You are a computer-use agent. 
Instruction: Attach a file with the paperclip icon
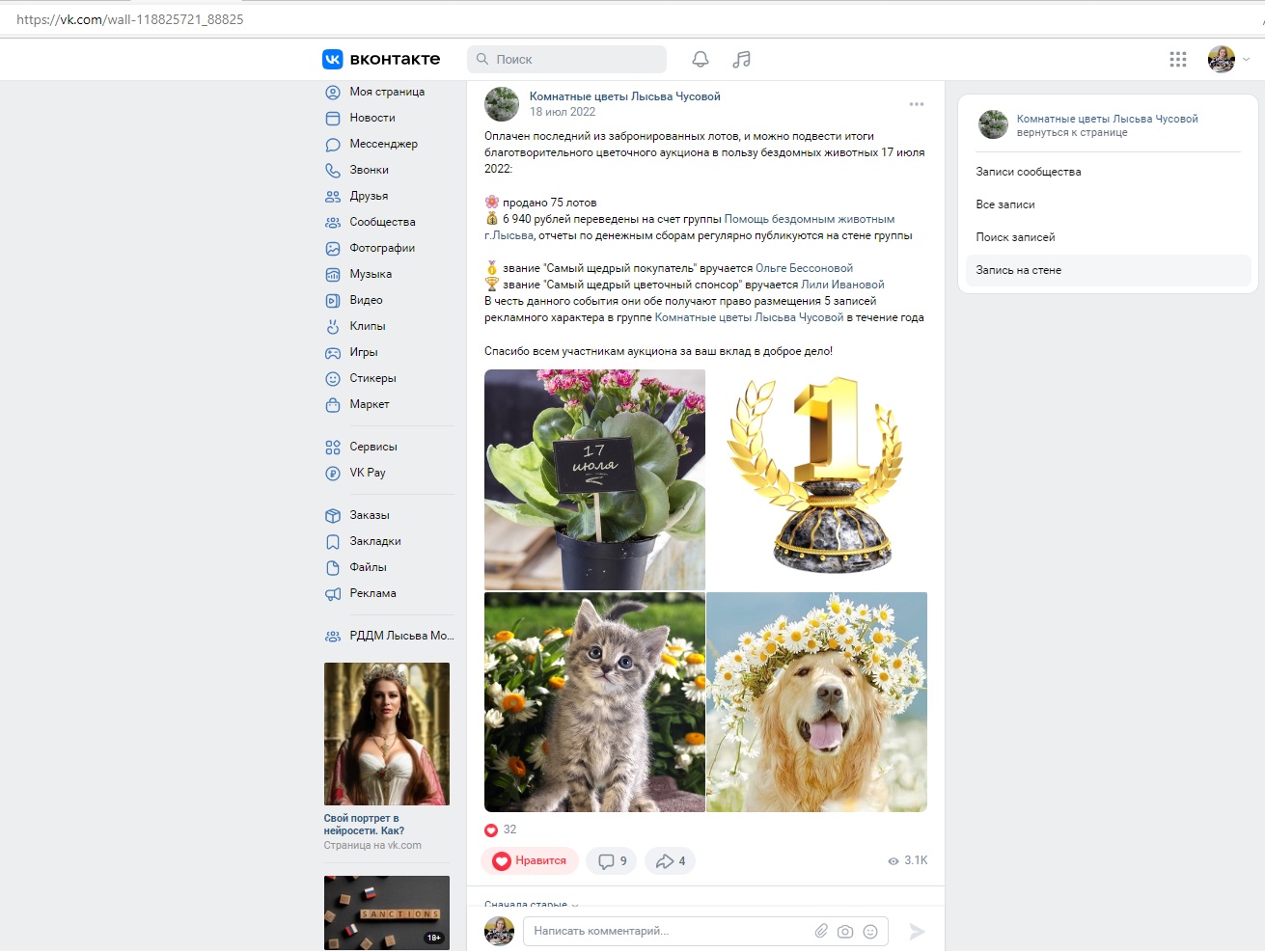[821, 931]
